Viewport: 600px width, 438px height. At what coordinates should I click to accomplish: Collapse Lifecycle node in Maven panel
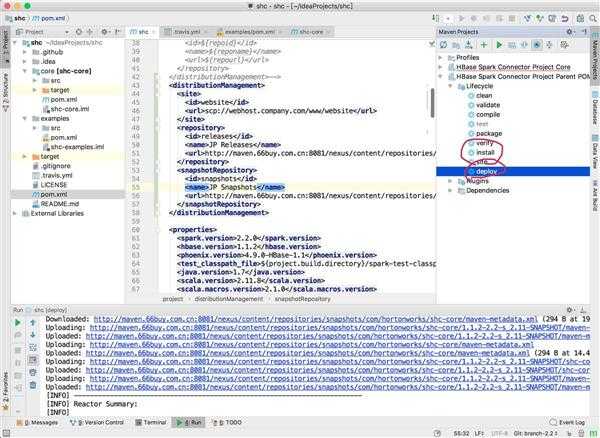(x=450, y=86)
